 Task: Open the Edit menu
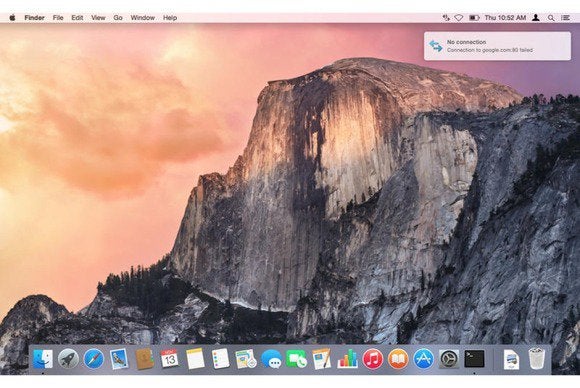(x=77, y=17)
